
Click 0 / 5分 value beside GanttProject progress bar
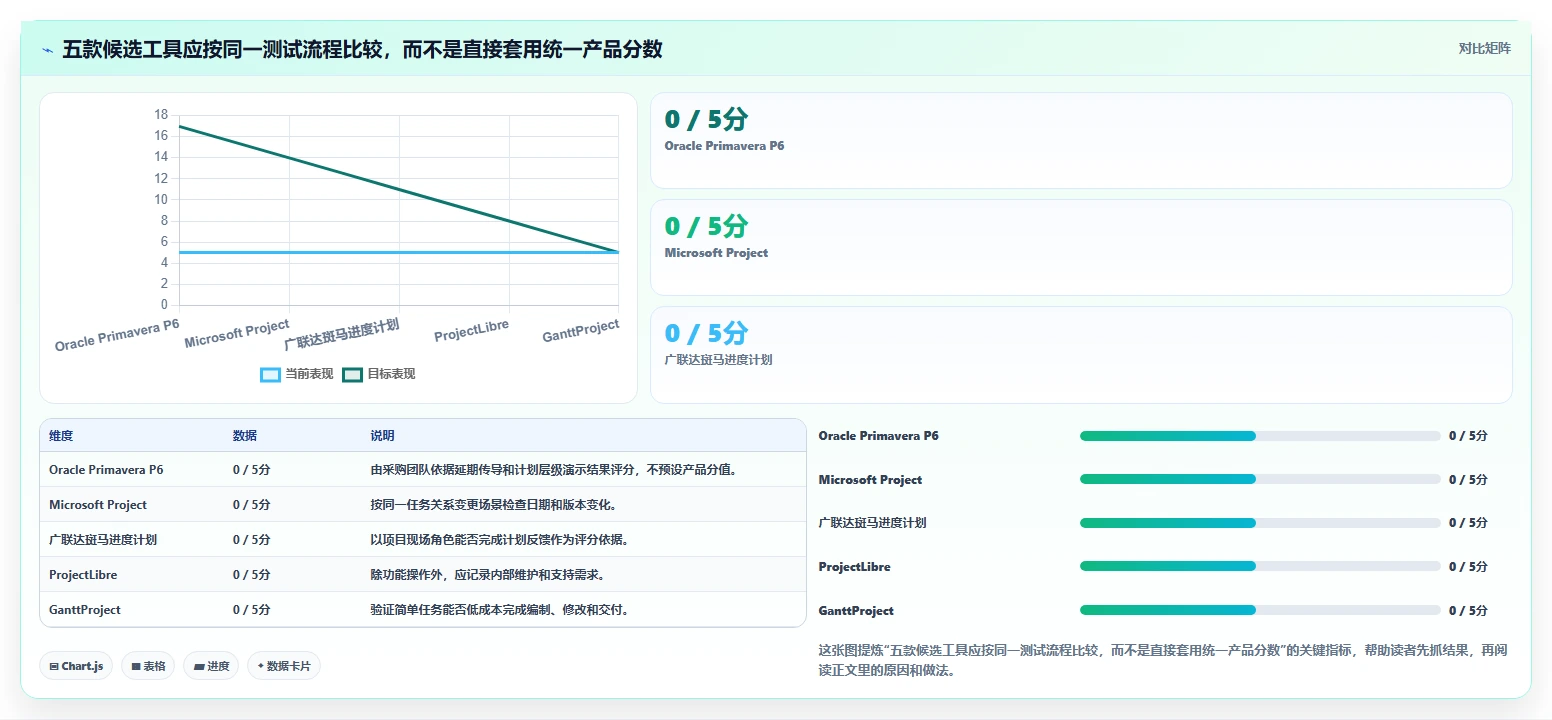click(1468, 611)
